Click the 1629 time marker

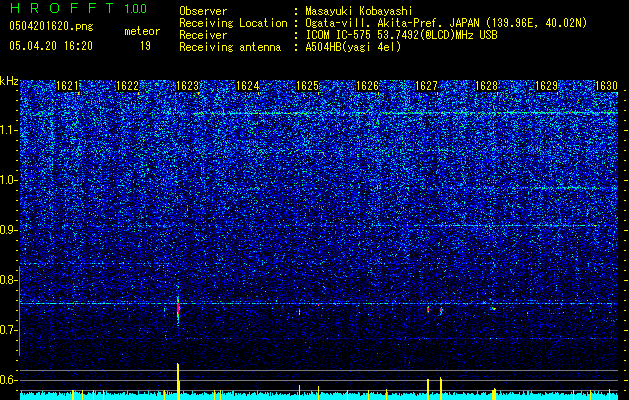click(546, 86)
